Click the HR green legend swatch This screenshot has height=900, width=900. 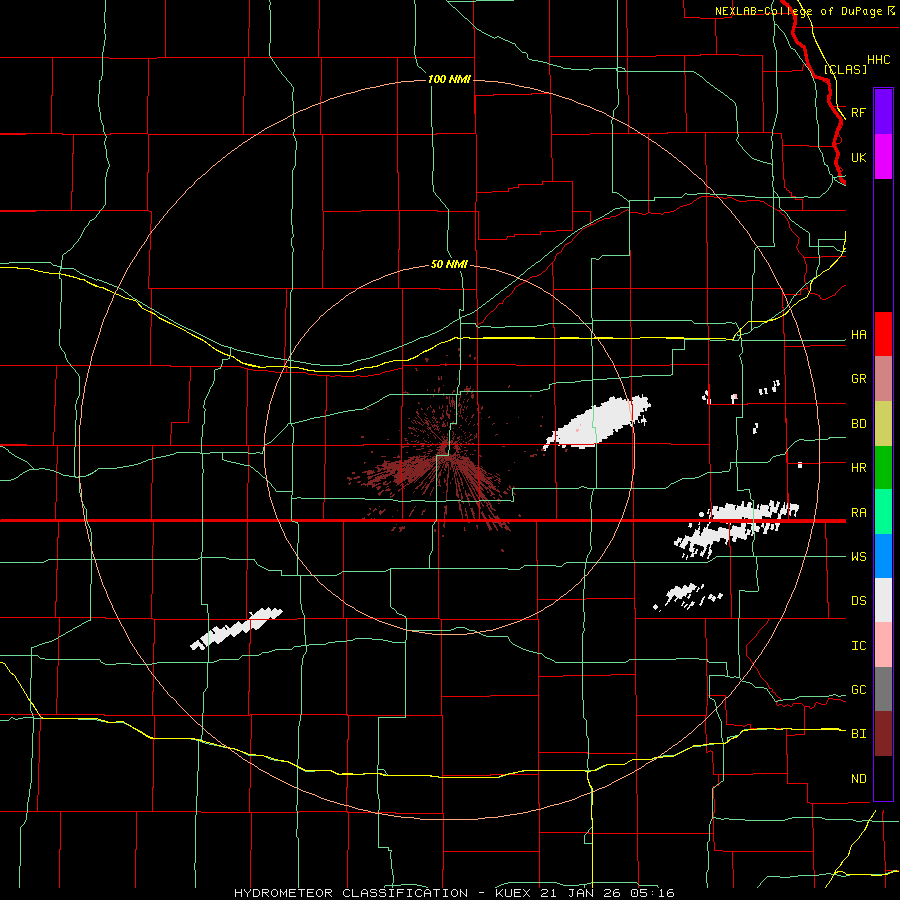883,468
